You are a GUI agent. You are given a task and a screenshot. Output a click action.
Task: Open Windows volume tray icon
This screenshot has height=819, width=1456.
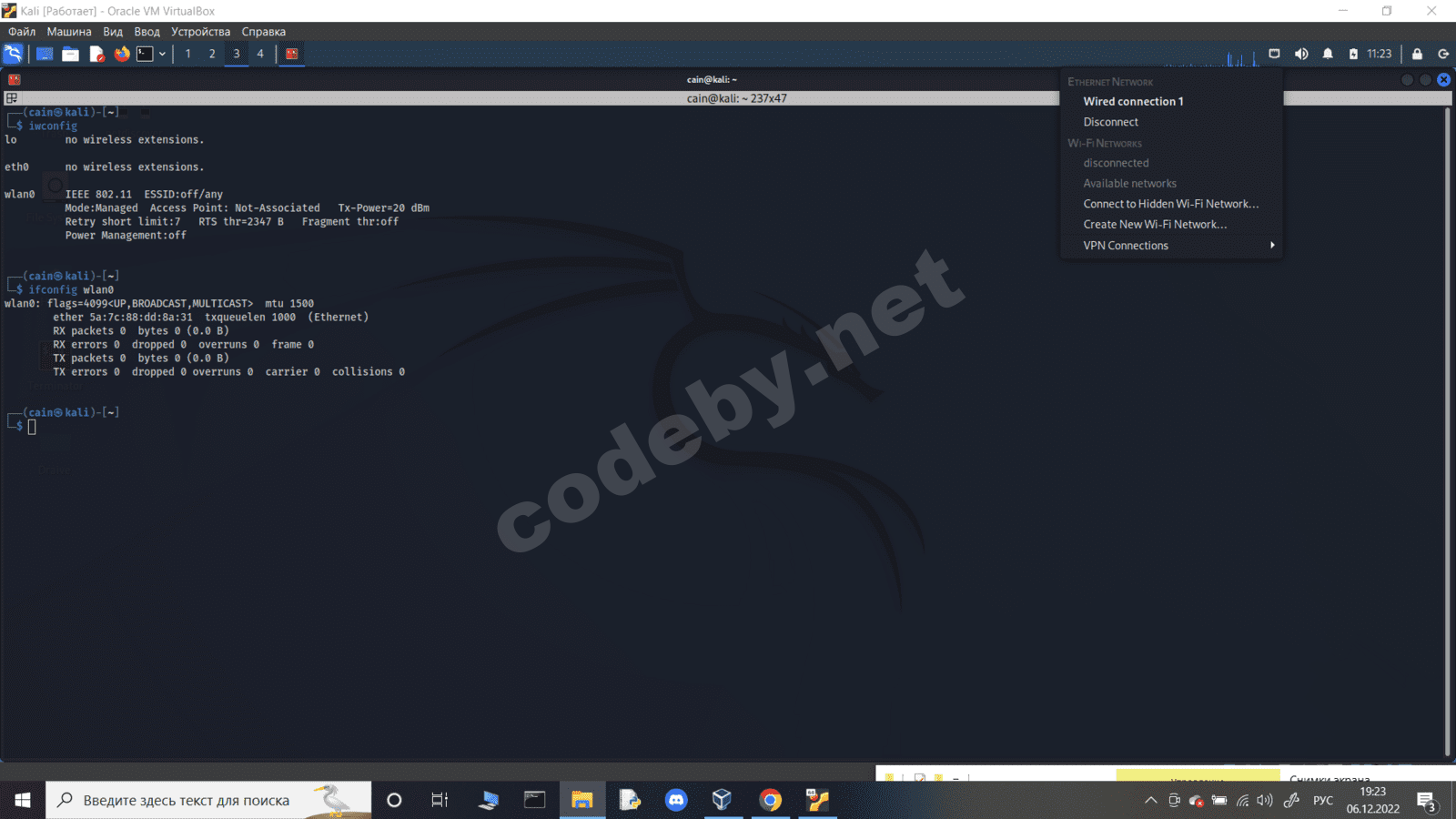1265,801
